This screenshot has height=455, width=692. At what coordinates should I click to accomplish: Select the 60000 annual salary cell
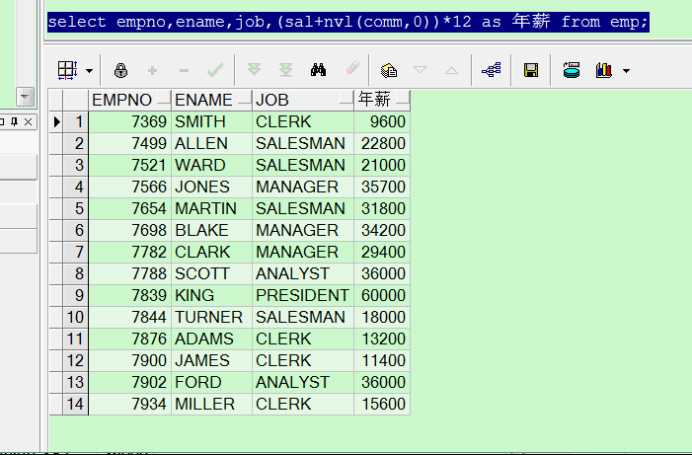point(382,295)
